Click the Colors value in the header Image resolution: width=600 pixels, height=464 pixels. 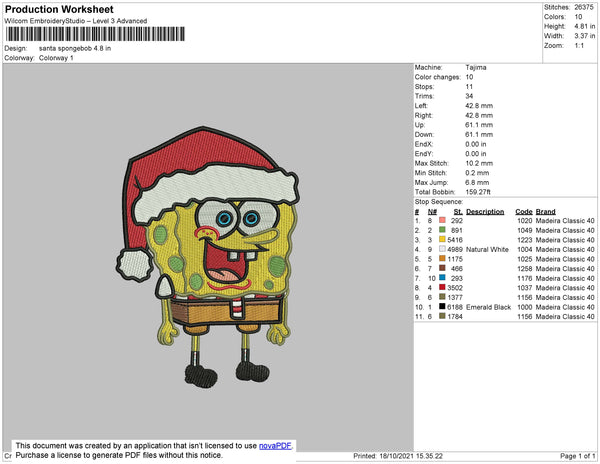pyautogui.click(x=578, y=17)
